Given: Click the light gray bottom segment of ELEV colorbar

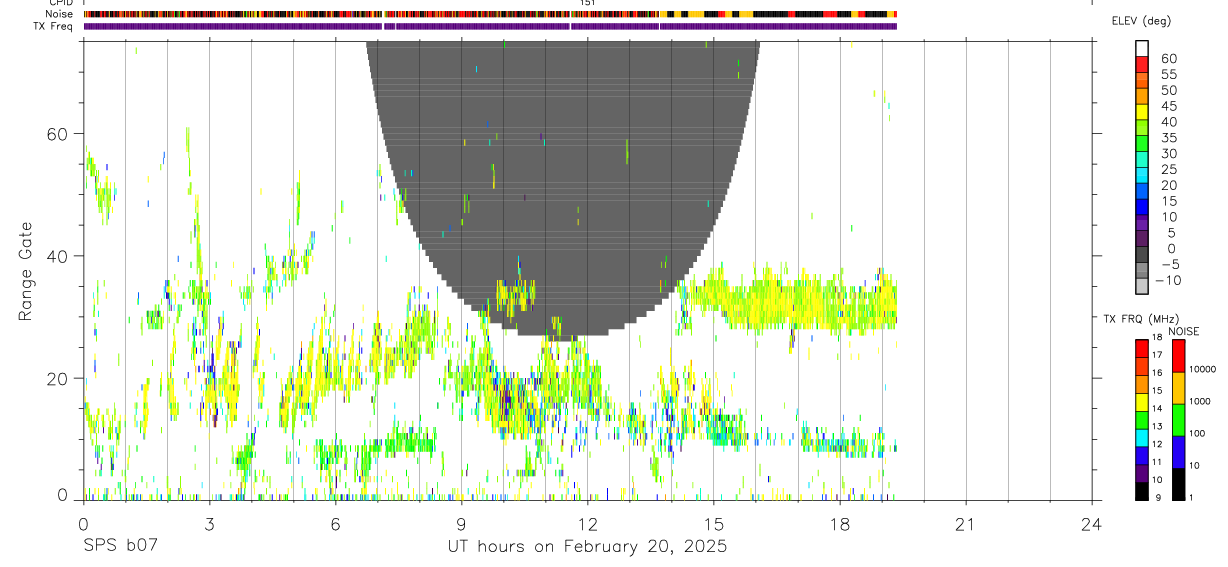Looking at the screenshot, I should point(1141,287).
